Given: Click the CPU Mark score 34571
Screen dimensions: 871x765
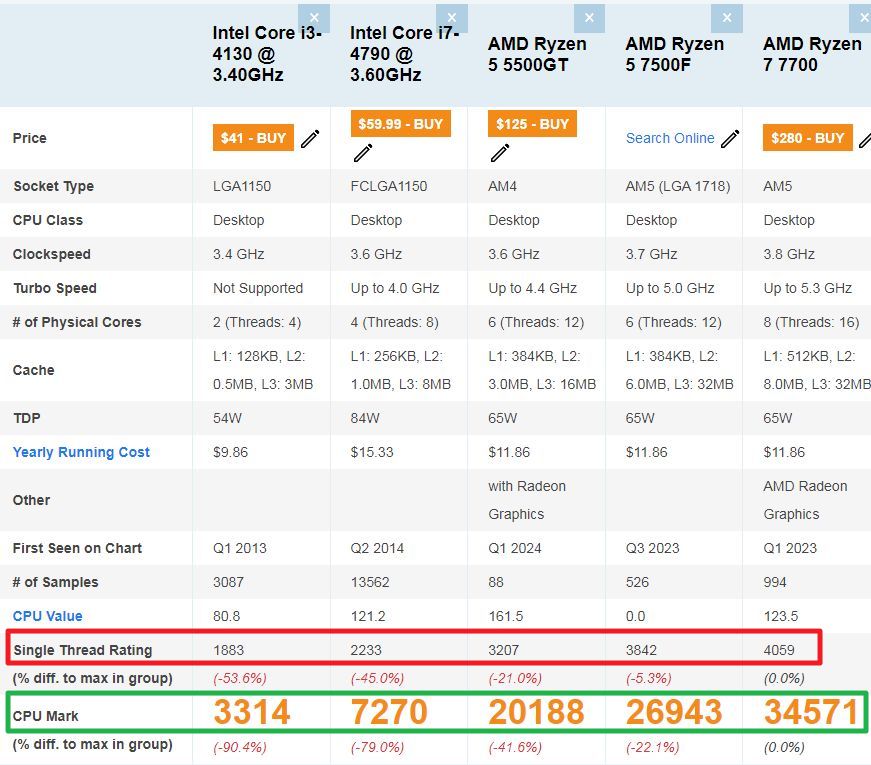Looking at the screenshot, I should (812, 712).
